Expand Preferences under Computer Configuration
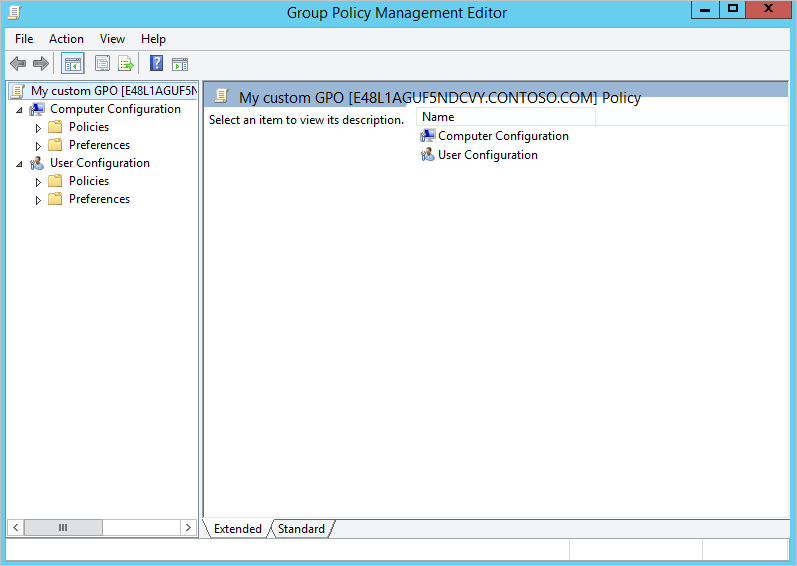Viewport: 797px width, 566px height. coord(38,146)
